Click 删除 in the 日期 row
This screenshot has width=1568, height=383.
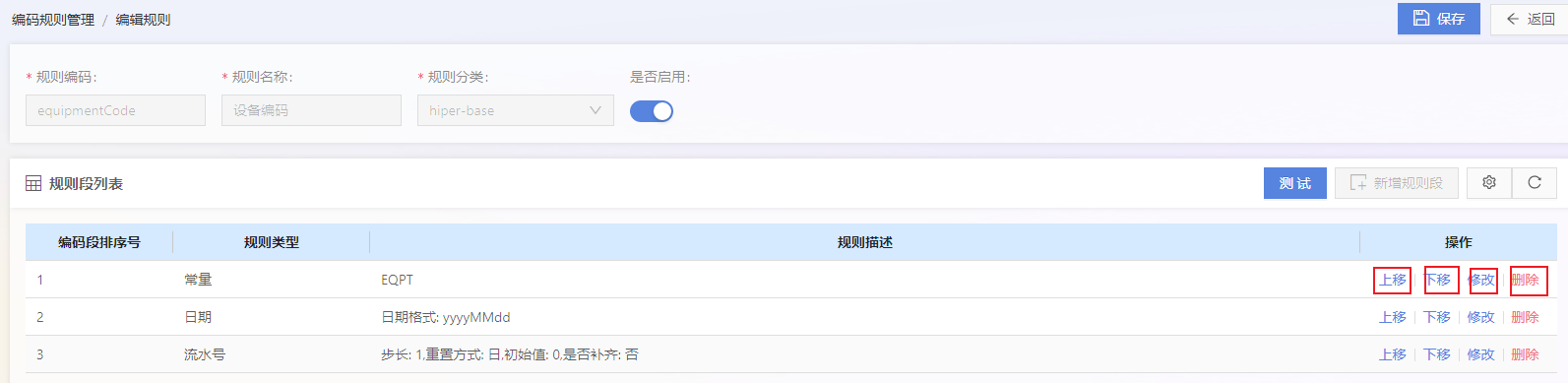click(x=1525, y=317)
